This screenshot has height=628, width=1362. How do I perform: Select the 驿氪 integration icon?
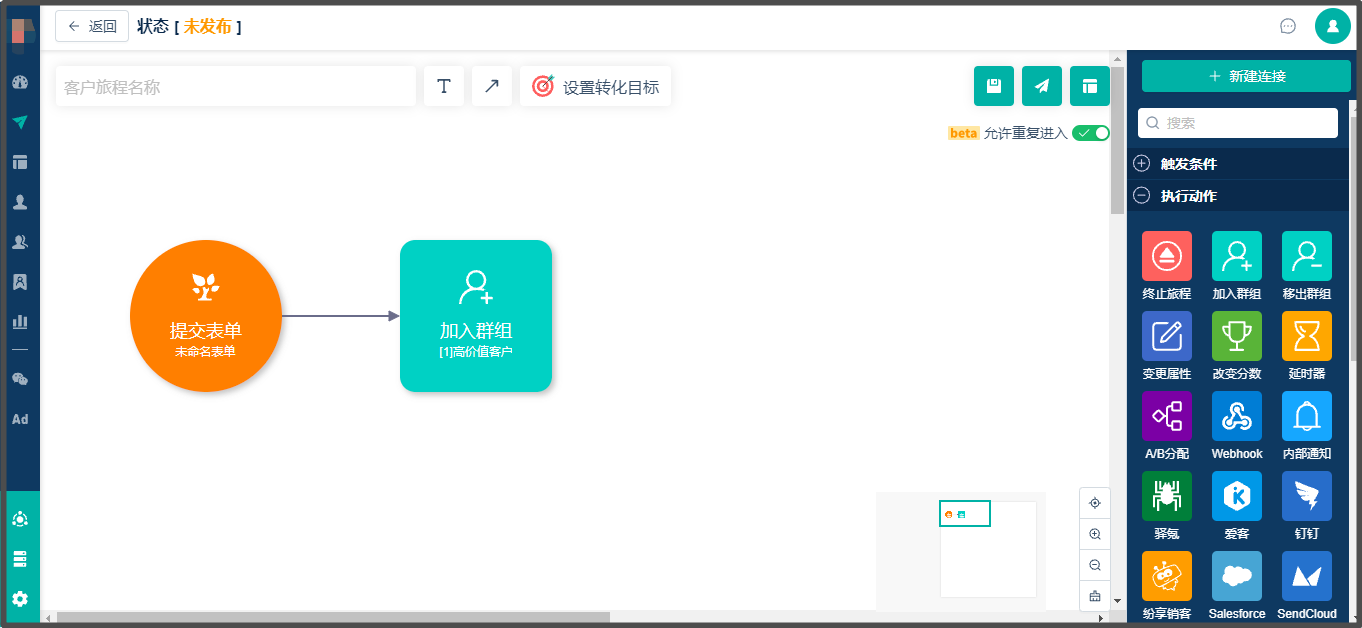coord(1167,496)
